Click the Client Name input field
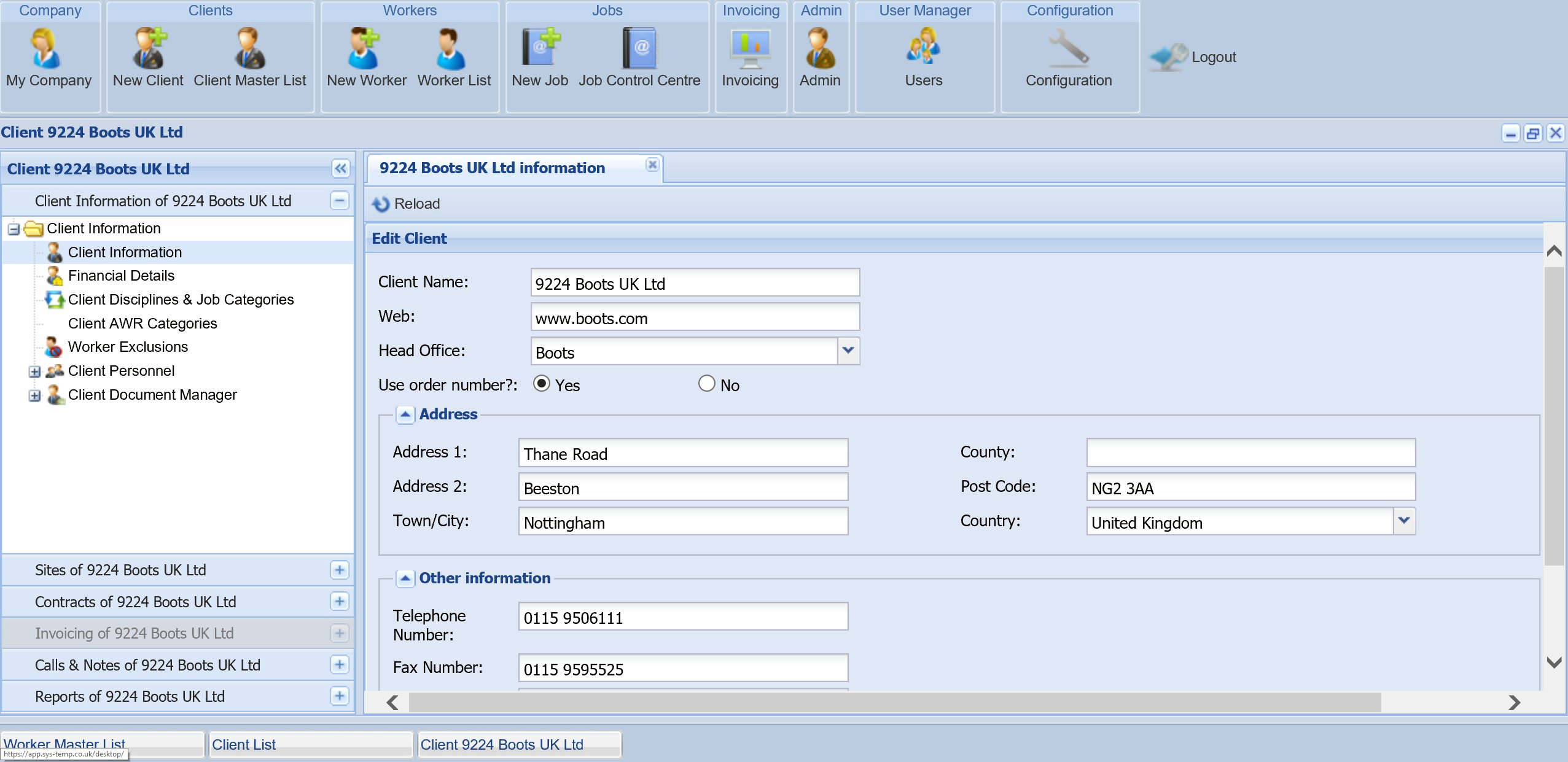The height and width of the screenshot is (762, 1568). pyautogui.click(x=695, y=282)
